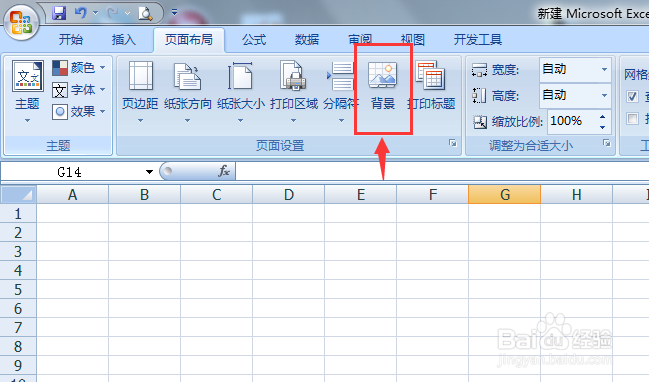Toggle the unchecked gridlines print checkbox
The height and width of the screenshot is (382, 649).
pos(632,119)
